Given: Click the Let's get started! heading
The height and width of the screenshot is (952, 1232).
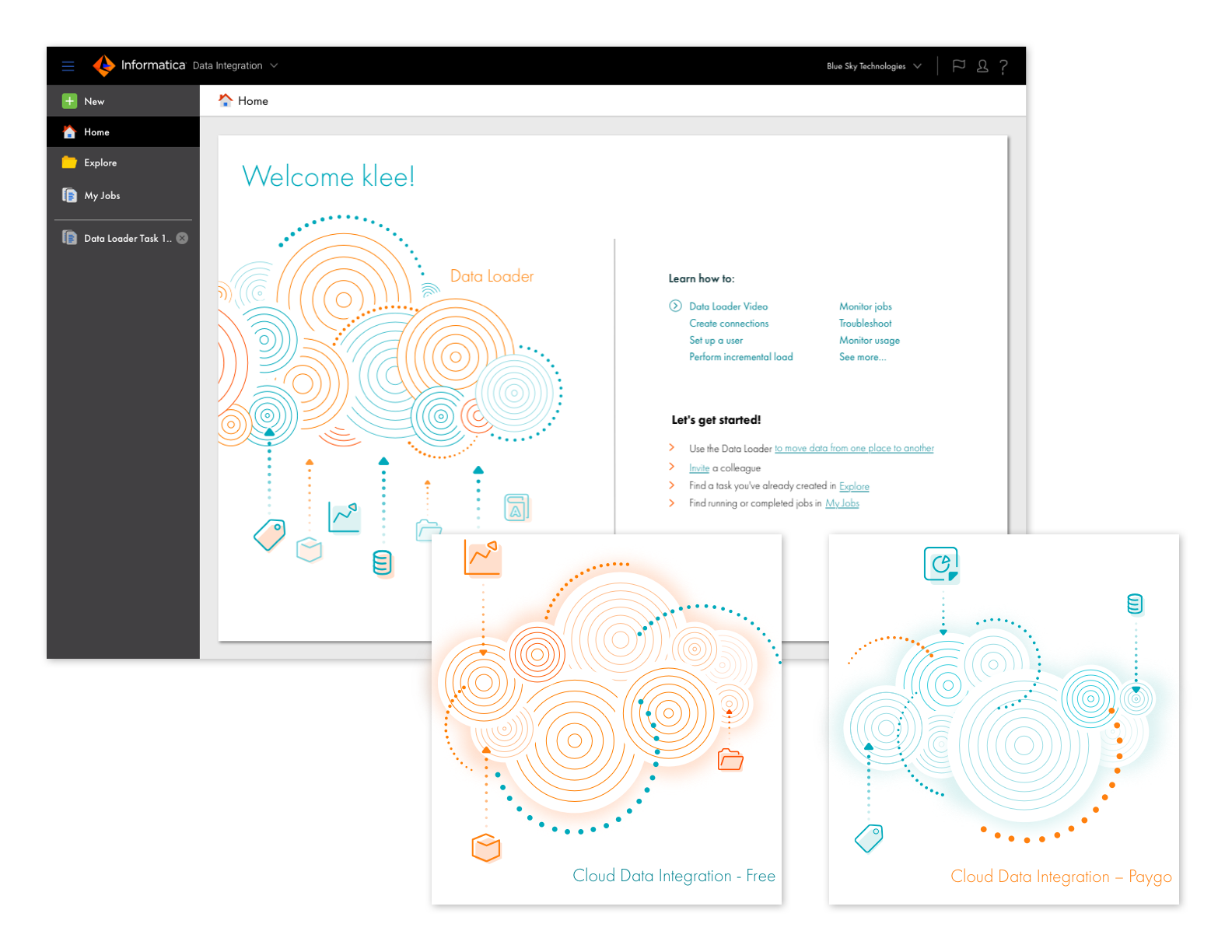Looking at the screenshot, I should coord(716,420).
